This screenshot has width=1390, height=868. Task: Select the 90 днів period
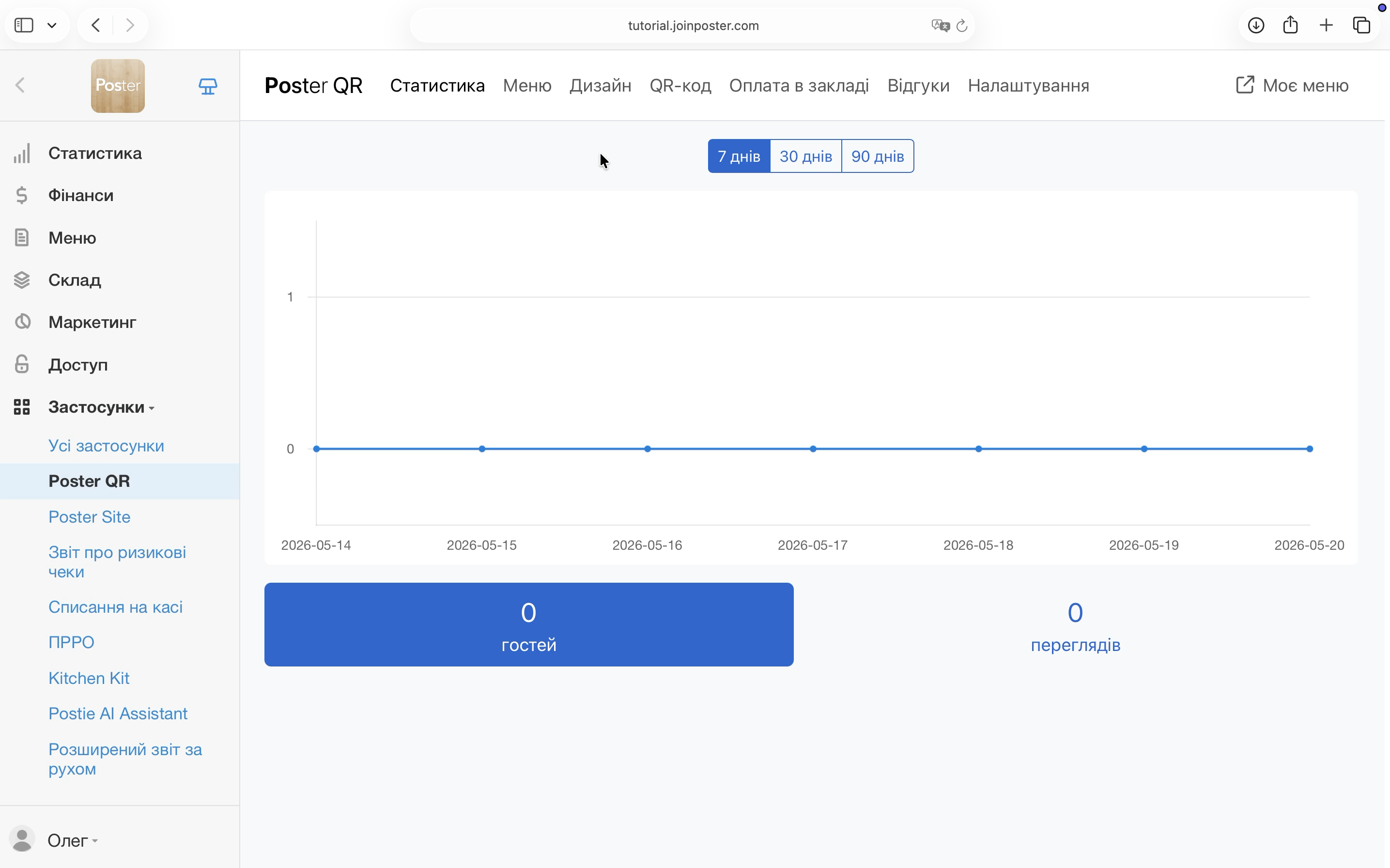coord(878,156)
